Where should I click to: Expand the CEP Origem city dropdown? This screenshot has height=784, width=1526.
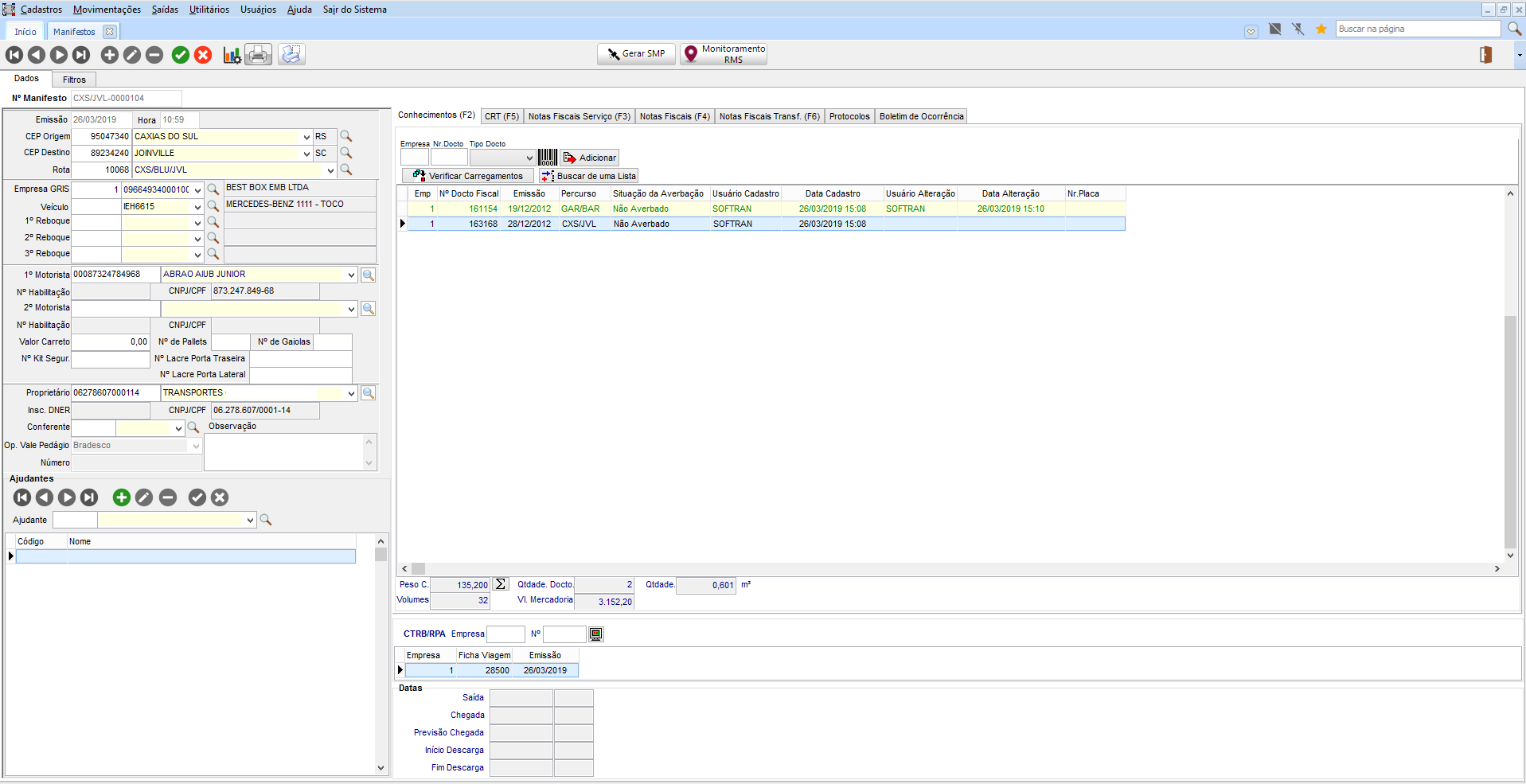[306, 137]
